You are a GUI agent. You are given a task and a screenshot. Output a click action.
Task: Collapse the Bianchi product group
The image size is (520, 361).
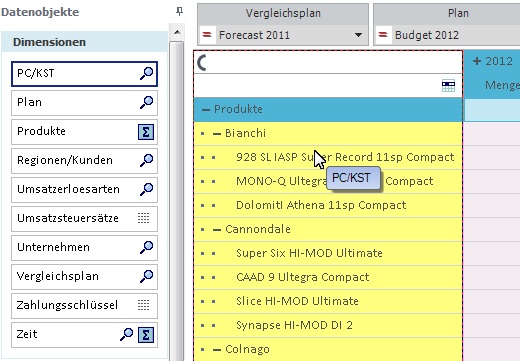217,134
